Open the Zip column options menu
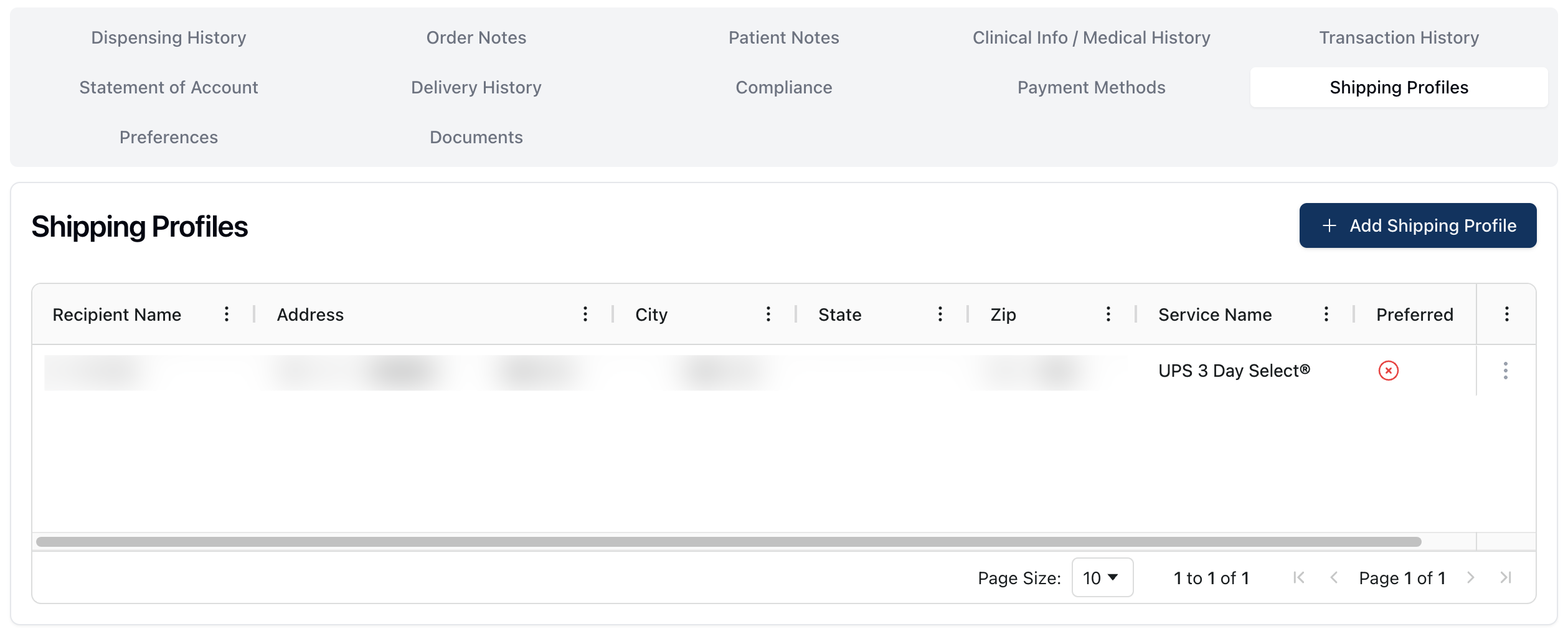Image resolution: width=1568 pixels, height=634 pixels. pyautogui.click(x=1108, y=314)
